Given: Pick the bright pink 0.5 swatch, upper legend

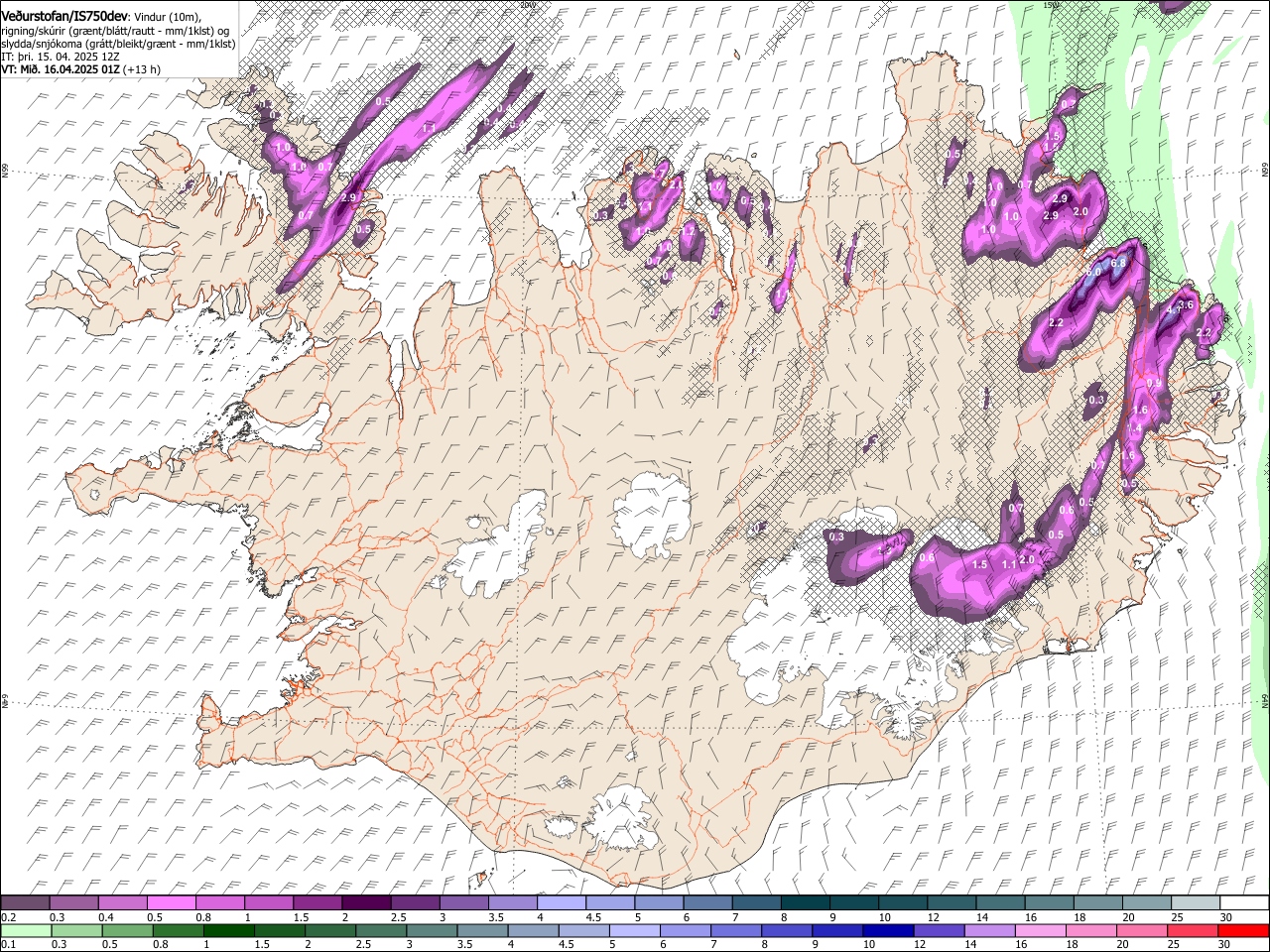Looking at the screenshot, I should tap(172, 902).
